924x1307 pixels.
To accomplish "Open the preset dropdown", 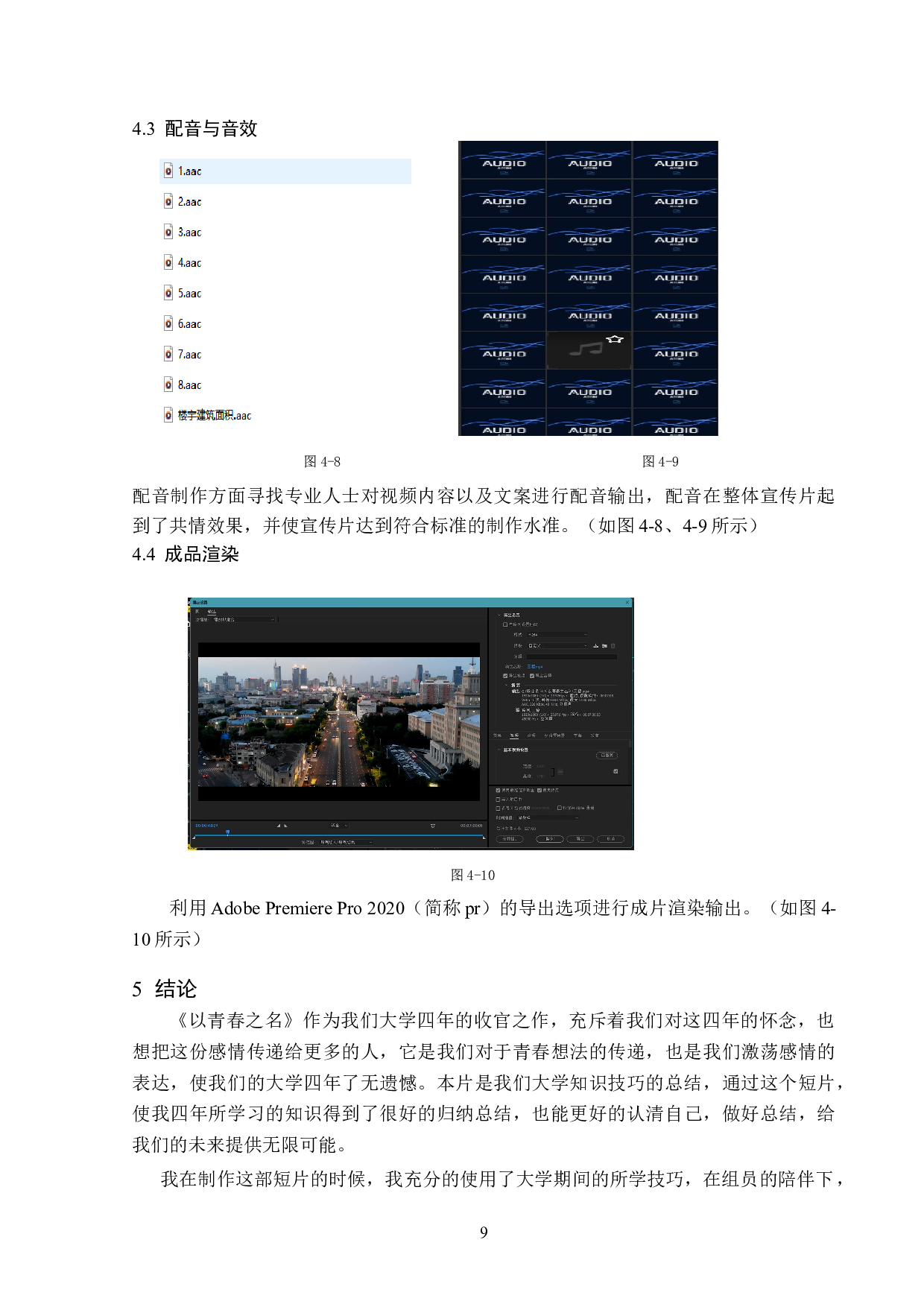I will tap(557, 646).
